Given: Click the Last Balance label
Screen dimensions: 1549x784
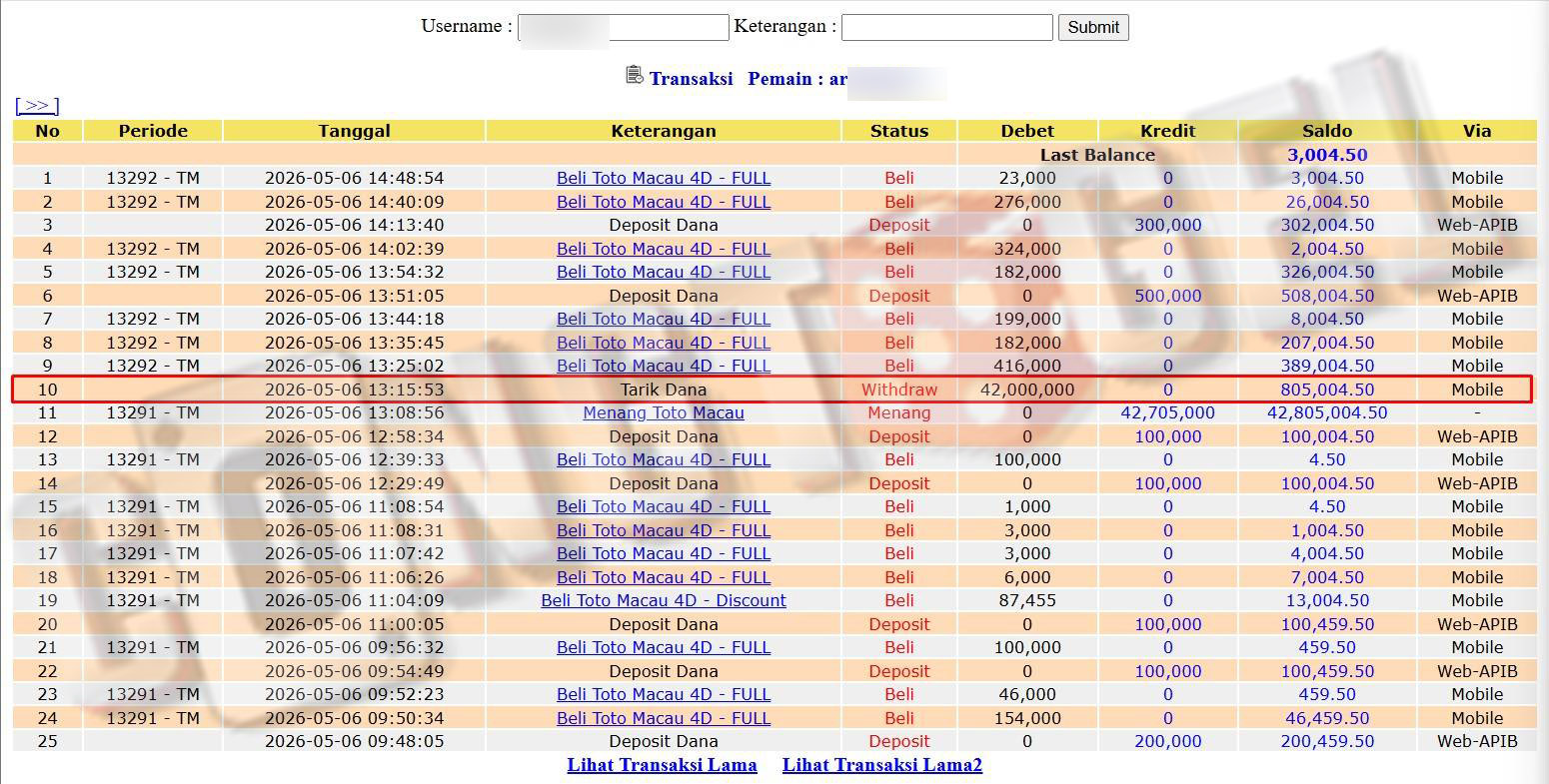Looking at the screenshot, I should (1097, 155).
